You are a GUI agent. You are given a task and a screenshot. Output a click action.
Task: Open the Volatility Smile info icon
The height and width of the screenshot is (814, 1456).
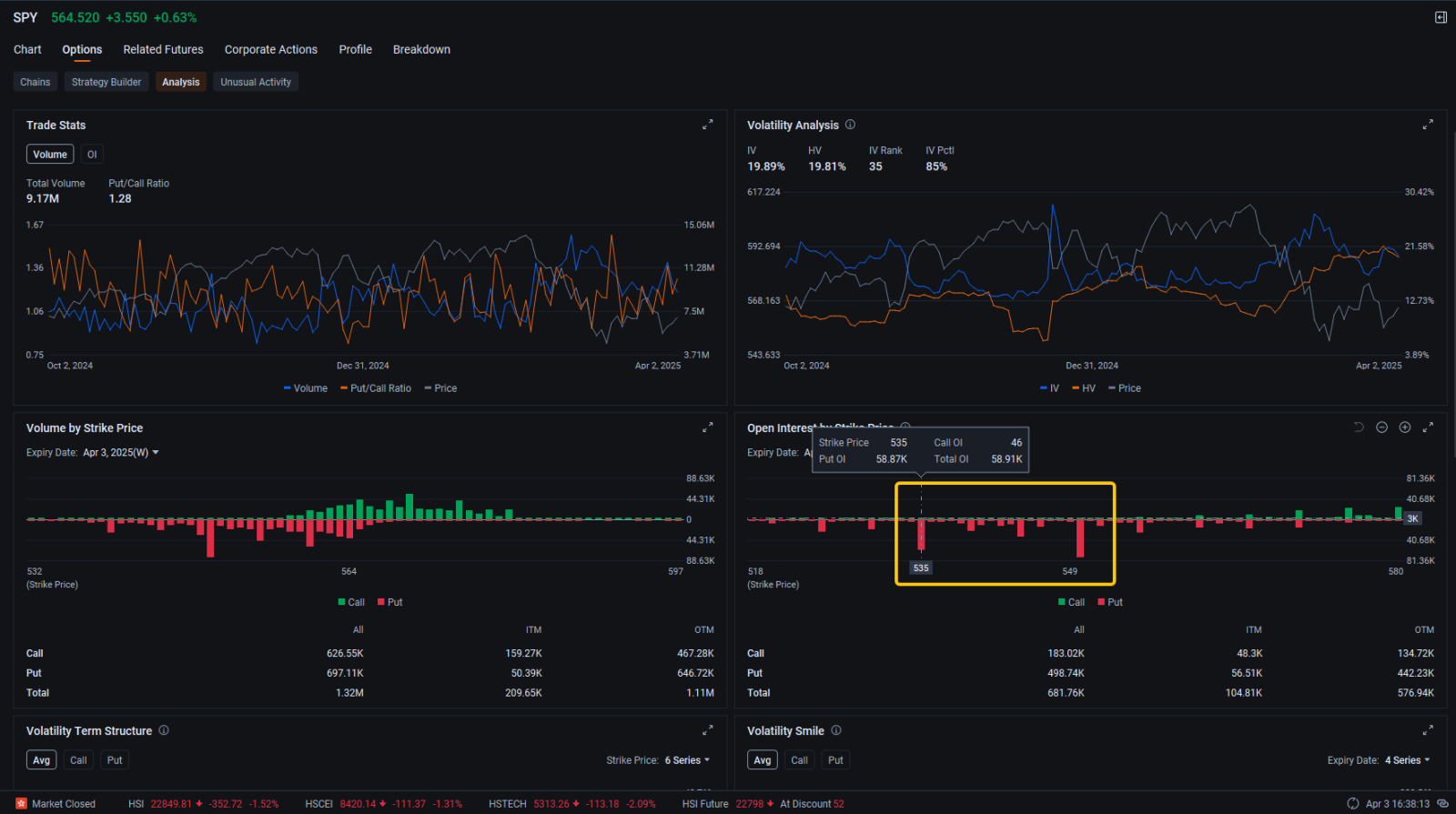[x=836, y=730]
